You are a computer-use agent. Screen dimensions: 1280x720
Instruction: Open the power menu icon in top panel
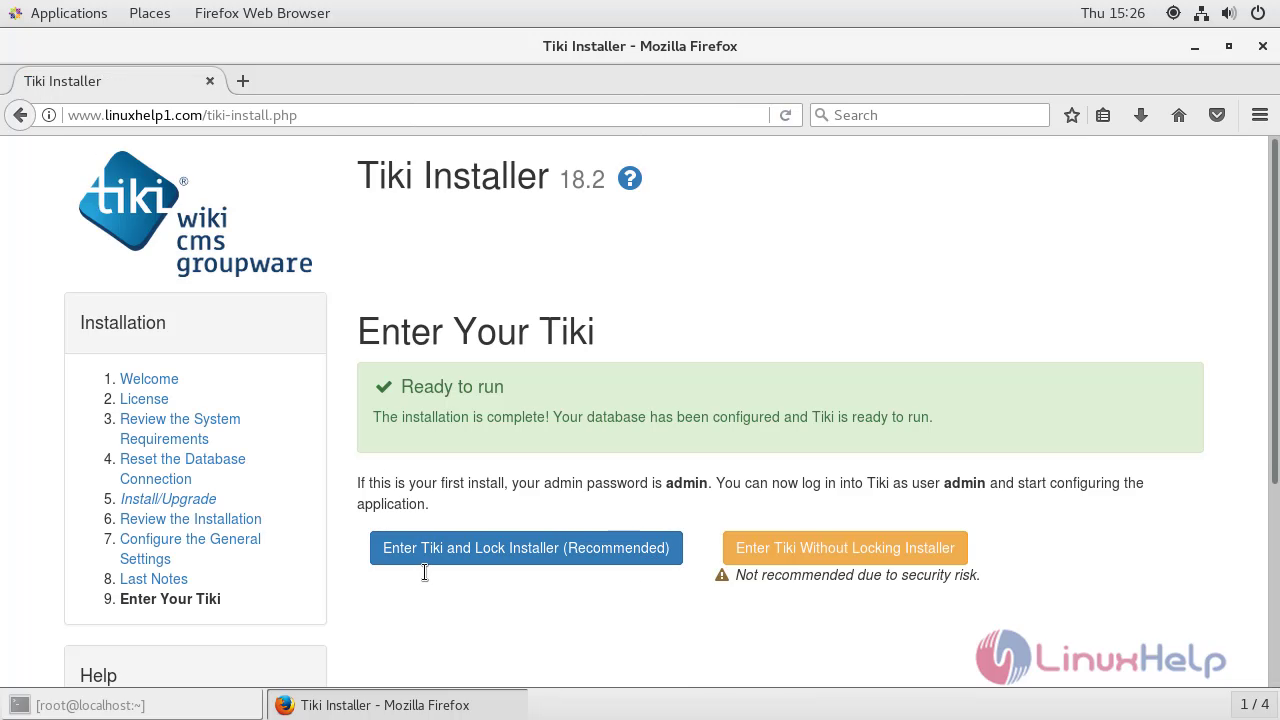point(1257,13)
